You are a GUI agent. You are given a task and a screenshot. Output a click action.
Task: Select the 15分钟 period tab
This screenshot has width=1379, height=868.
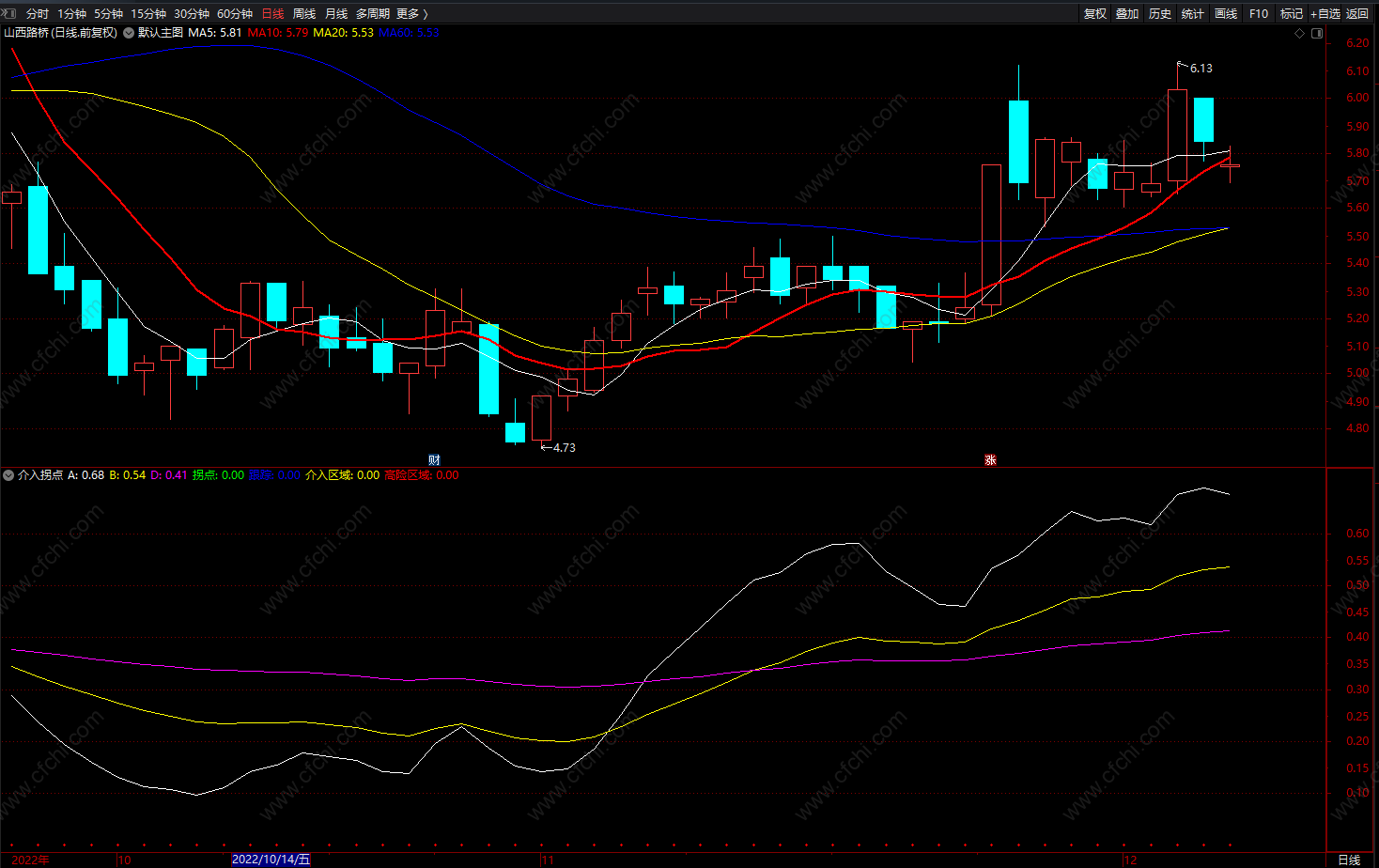click(x=148, y=14)
